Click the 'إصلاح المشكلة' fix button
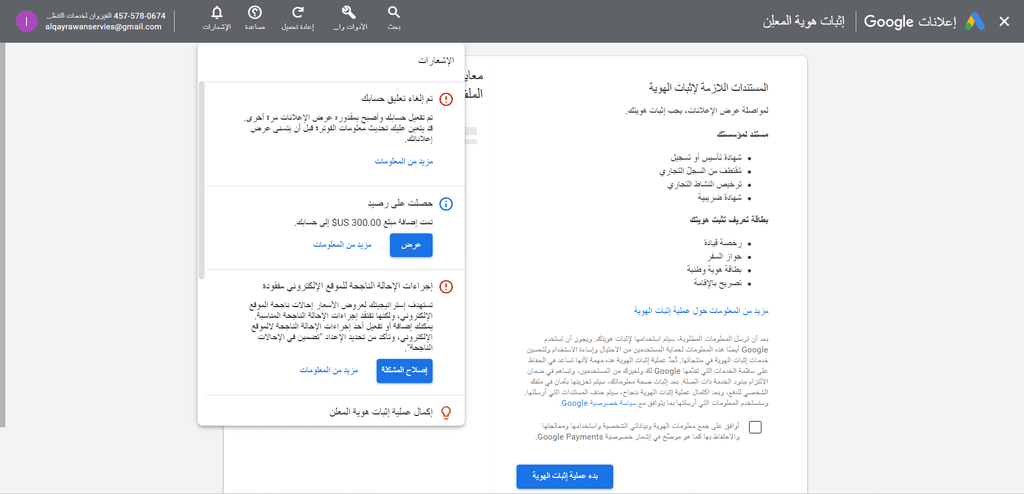1024x494 pixels. (x=405, y=370)
